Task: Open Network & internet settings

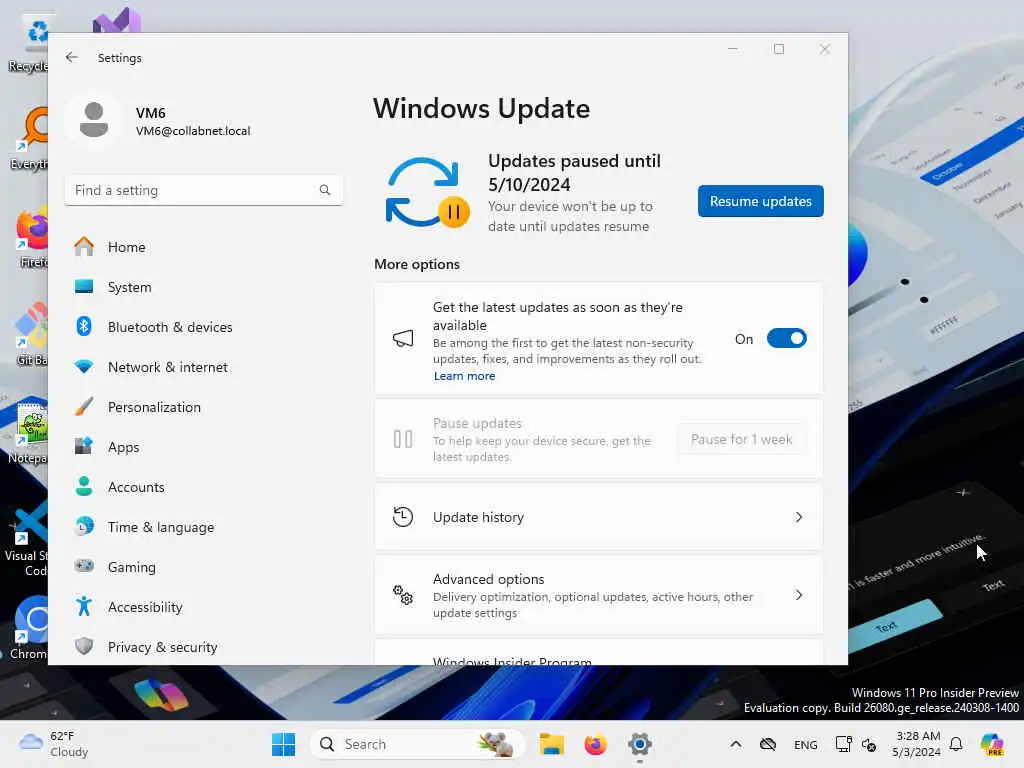Action: tap(202, 367)
